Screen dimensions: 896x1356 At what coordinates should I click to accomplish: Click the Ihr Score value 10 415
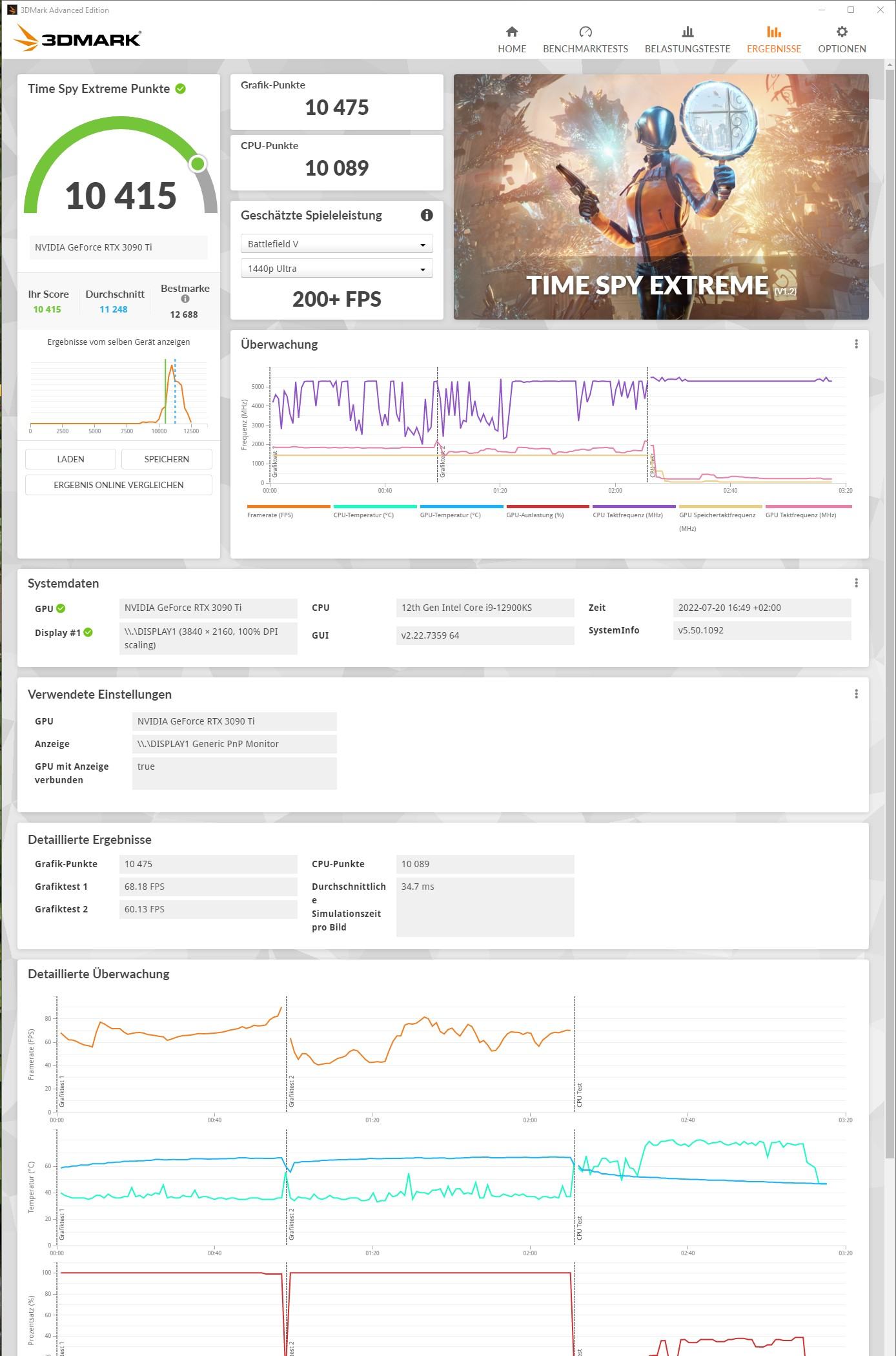[x=47, y=309]
